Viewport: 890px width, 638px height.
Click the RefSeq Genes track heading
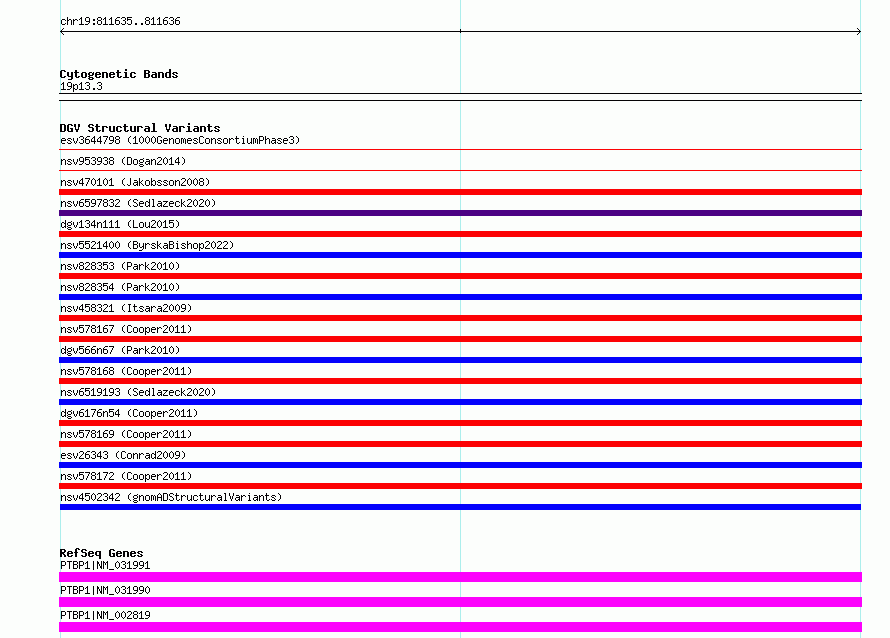coord(101,553)
